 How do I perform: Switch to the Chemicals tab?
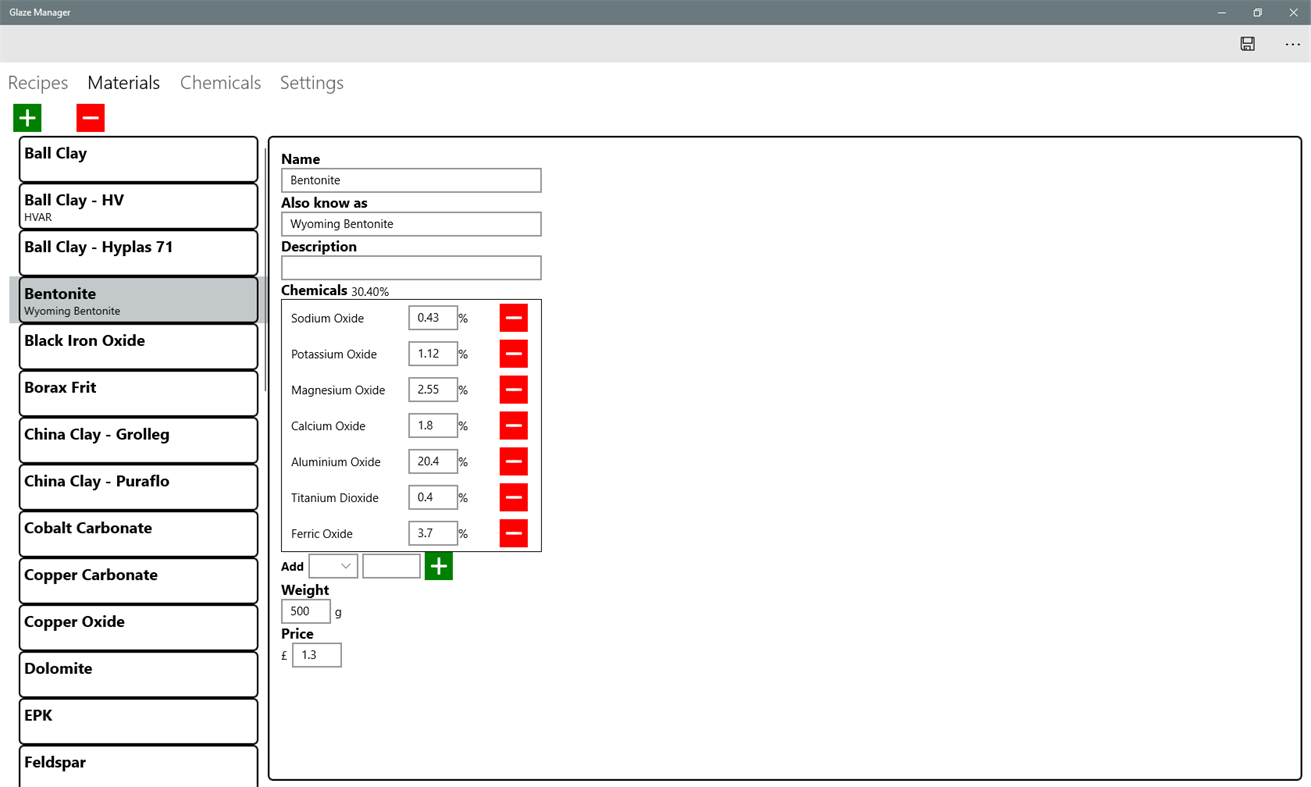pos(220,82)
